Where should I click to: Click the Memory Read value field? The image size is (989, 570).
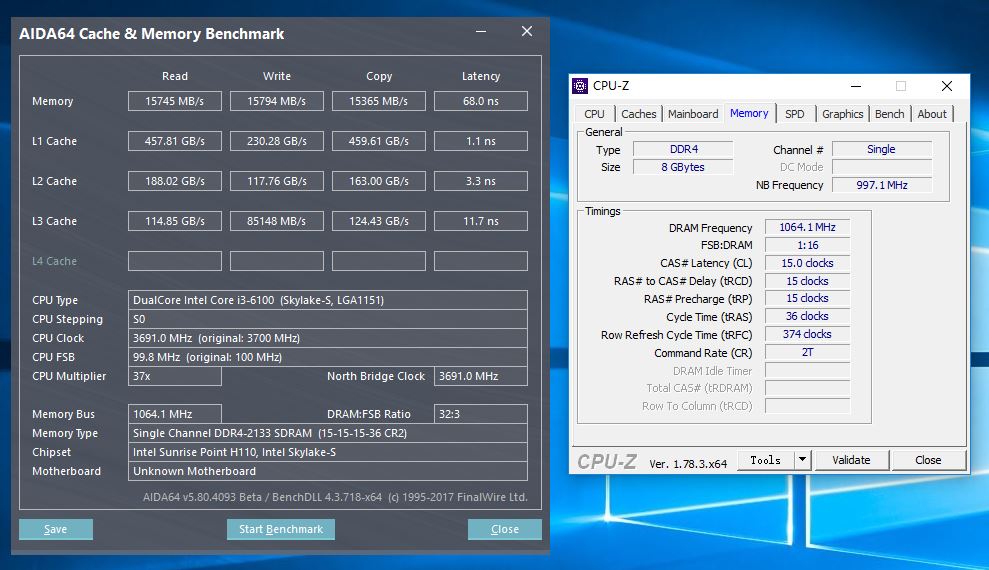coord(175,101)
